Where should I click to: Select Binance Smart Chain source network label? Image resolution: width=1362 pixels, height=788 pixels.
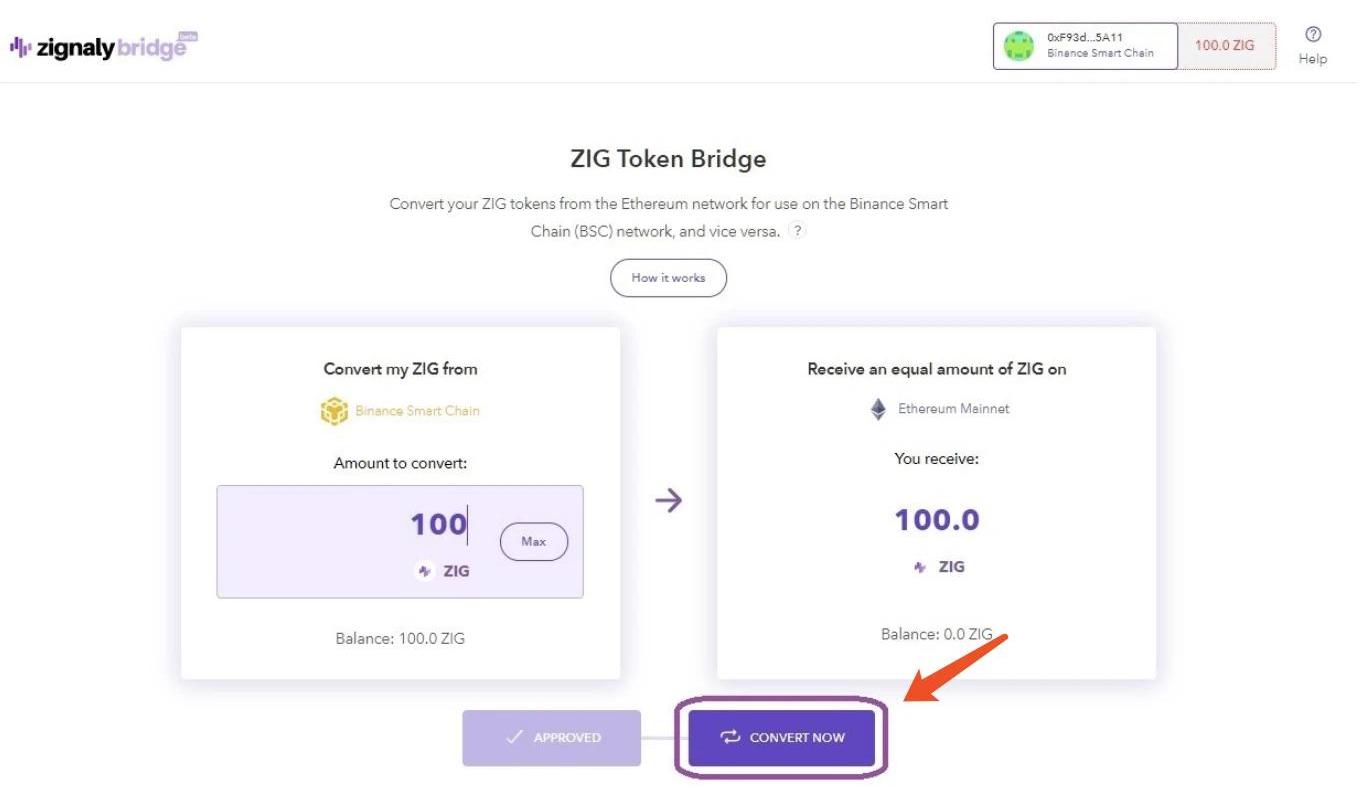point(417,411)
